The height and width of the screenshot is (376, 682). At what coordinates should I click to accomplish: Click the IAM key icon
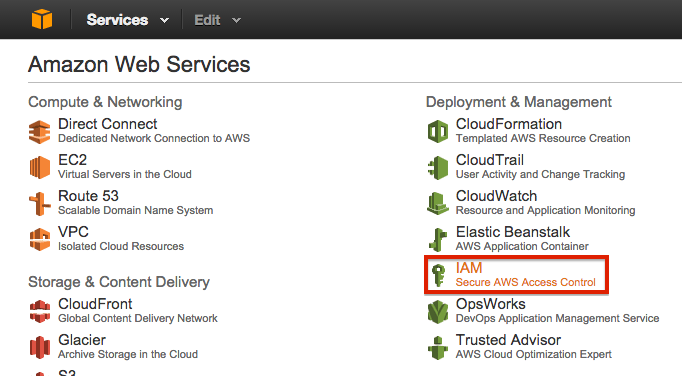coord(438,275)
